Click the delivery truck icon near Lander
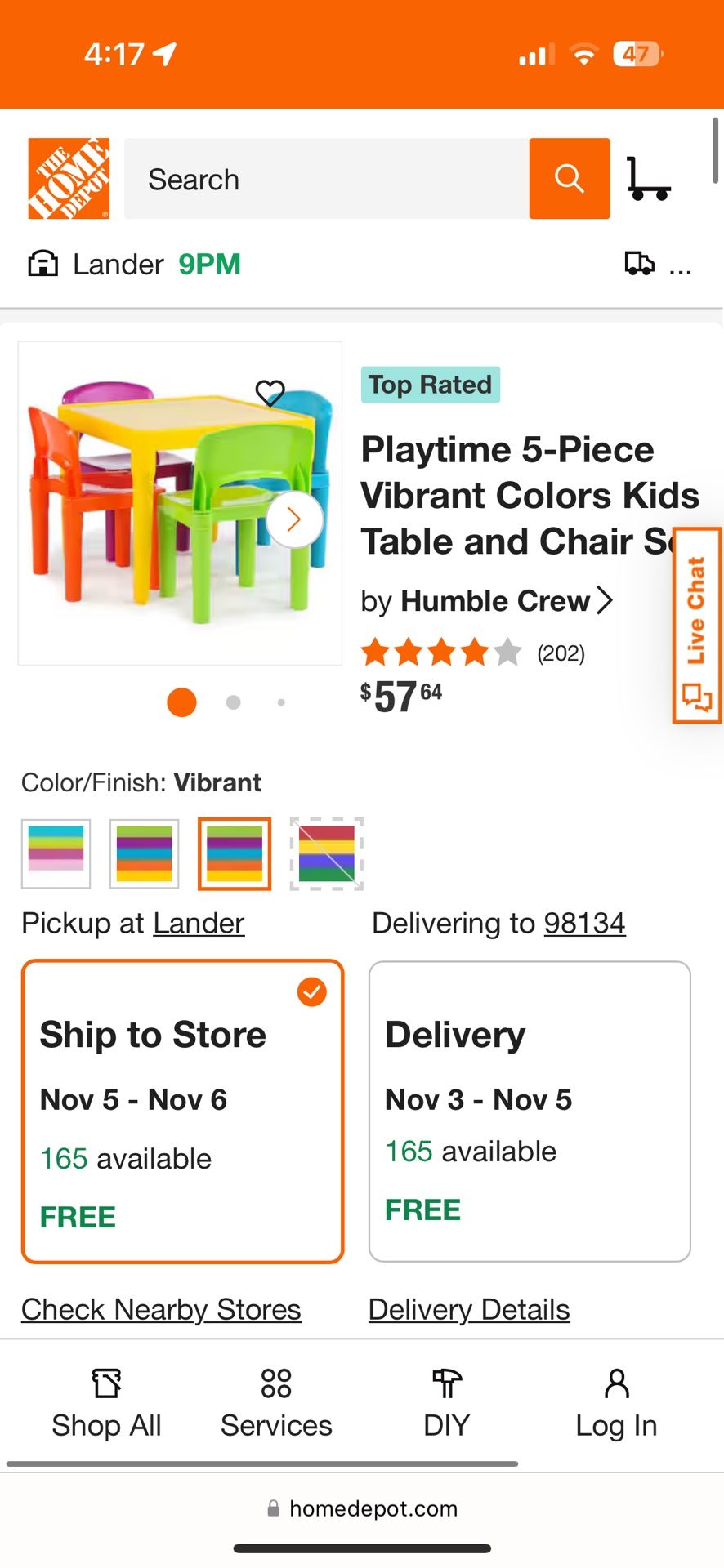The image size is (724, 1568). (x=641, y=263)
